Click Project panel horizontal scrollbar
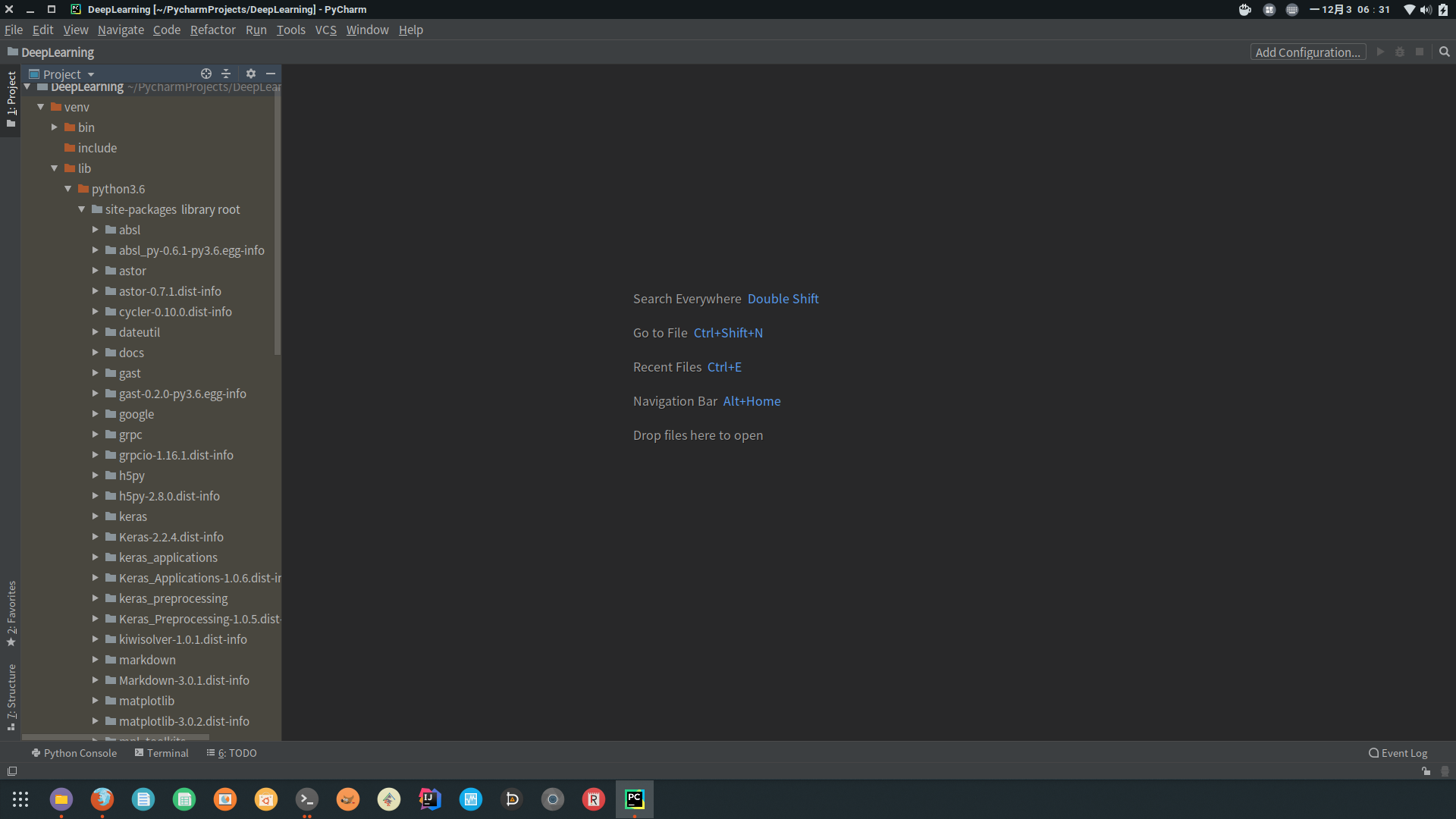Screen dimensions: 1456x819 coord(115,736)
